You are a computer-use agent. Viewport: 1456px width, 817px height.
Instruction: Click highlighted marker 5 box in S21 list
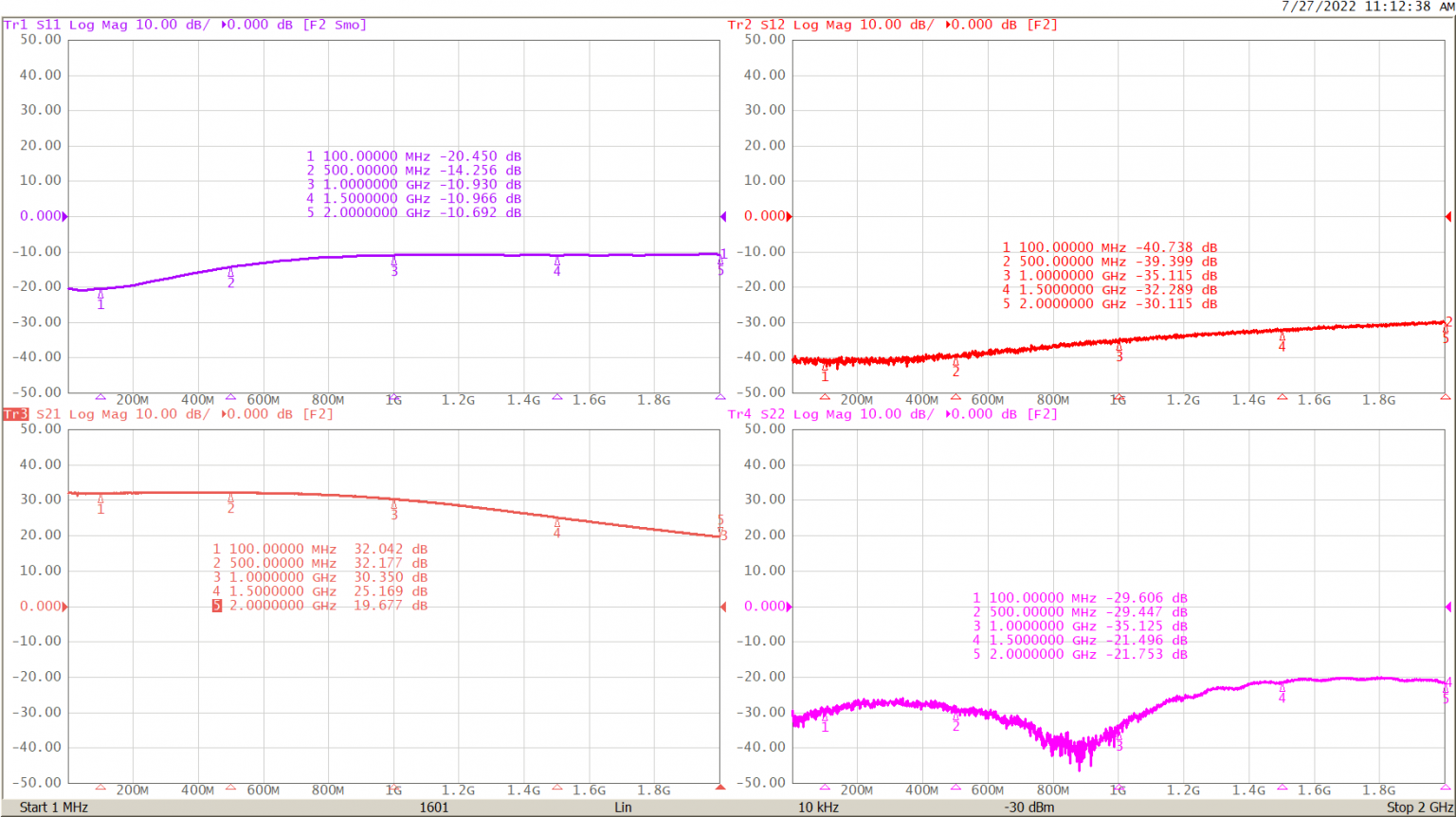[217, 606]
